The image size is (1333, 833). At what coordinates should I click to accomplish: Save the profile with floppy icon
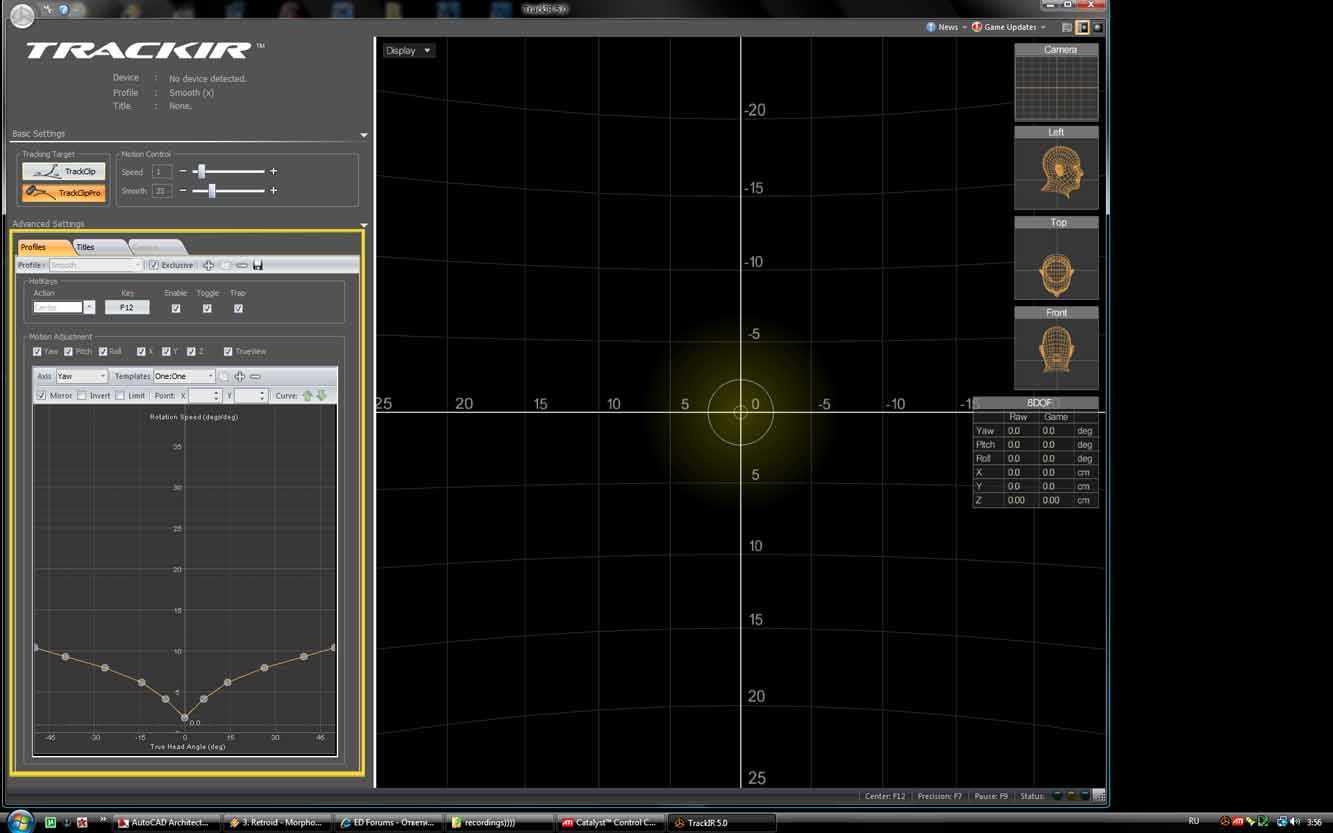tap(258, 265)
